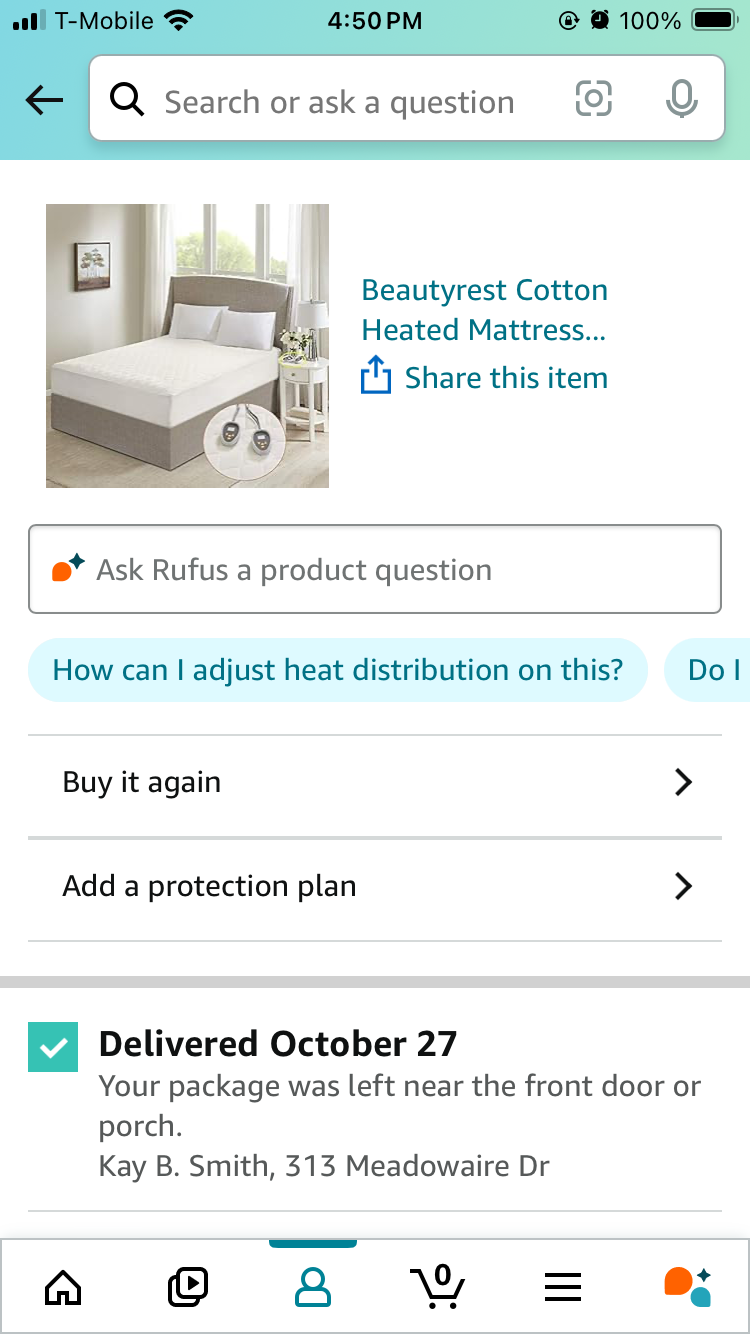Focus the Ask Rufus a product question field
Image resolution: width=750 pixels, height=1334 pixels.
(375, 569)
